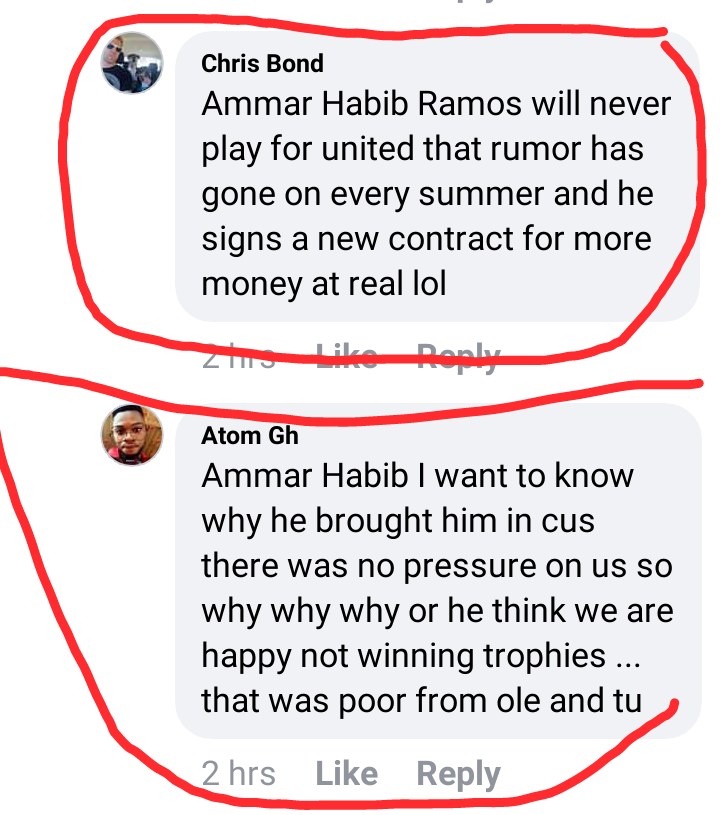720x815 pixels.
Task: Click the Atom Gh commenter name
Action: click(x=250, y=436)
